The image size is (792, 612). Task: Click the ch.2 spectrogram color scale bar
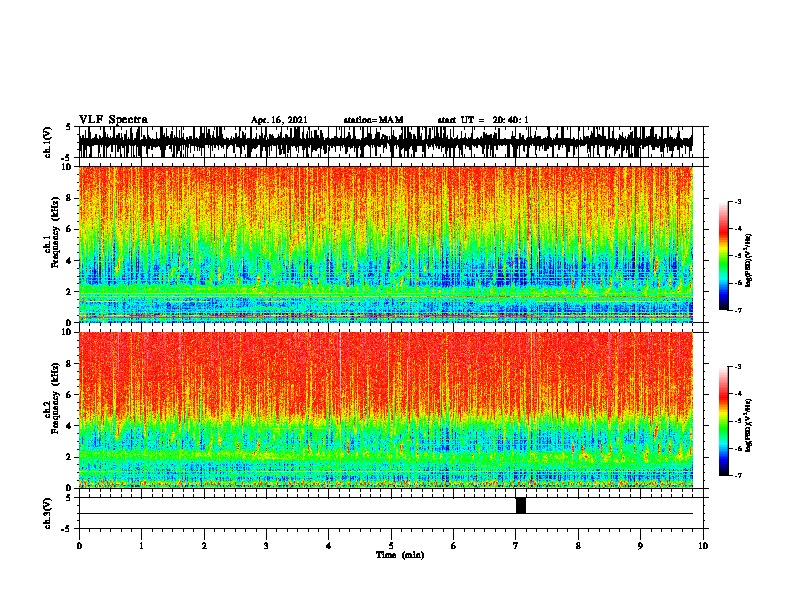tap(724, 421)
